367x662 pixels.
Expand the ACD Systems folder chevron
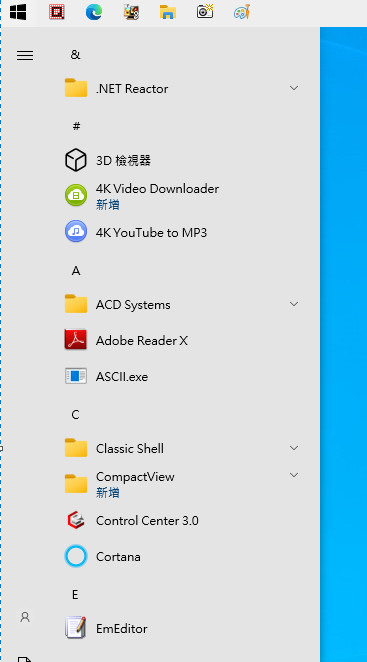coord(294,304)
